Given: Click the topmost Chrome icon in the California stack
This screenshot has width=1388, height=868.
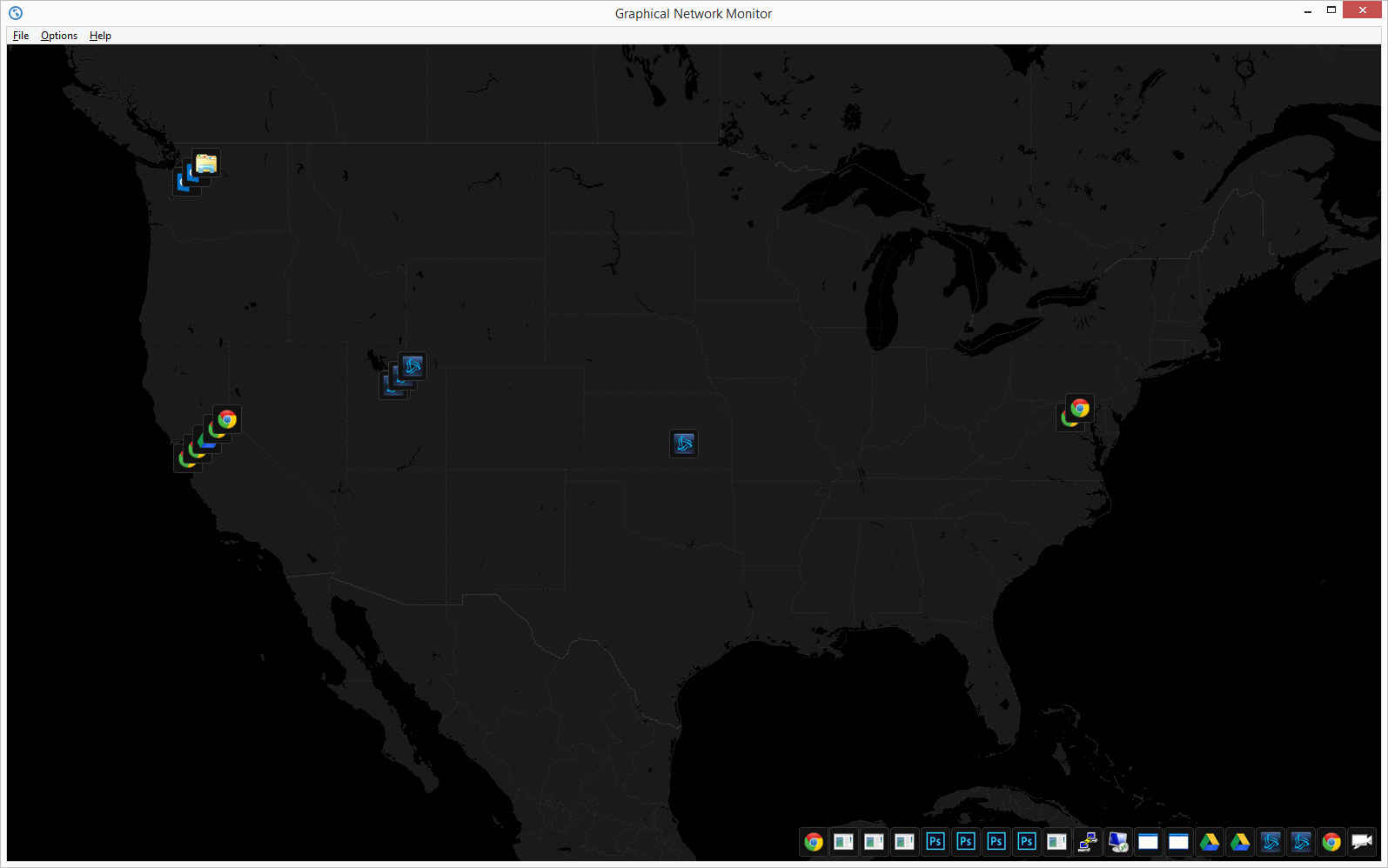Looking at the screenshot, I should coord(227,419).
